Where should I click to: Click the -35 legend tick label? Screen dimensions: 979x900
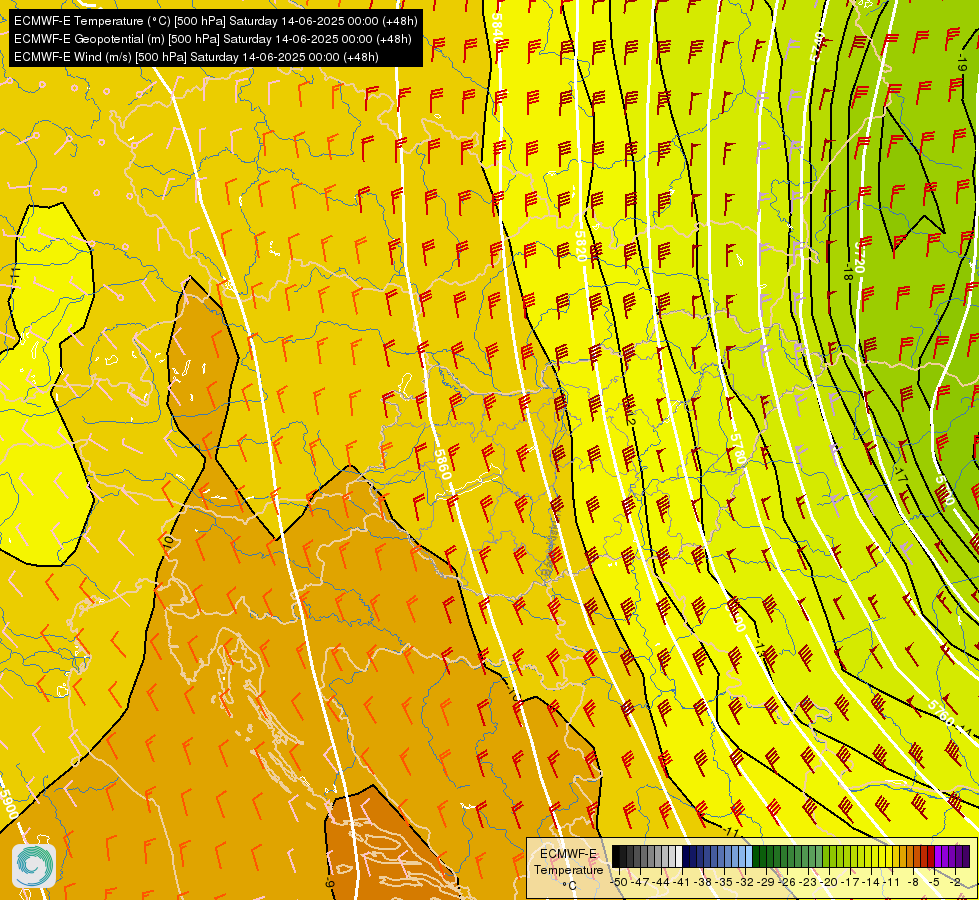pos(725,882)
